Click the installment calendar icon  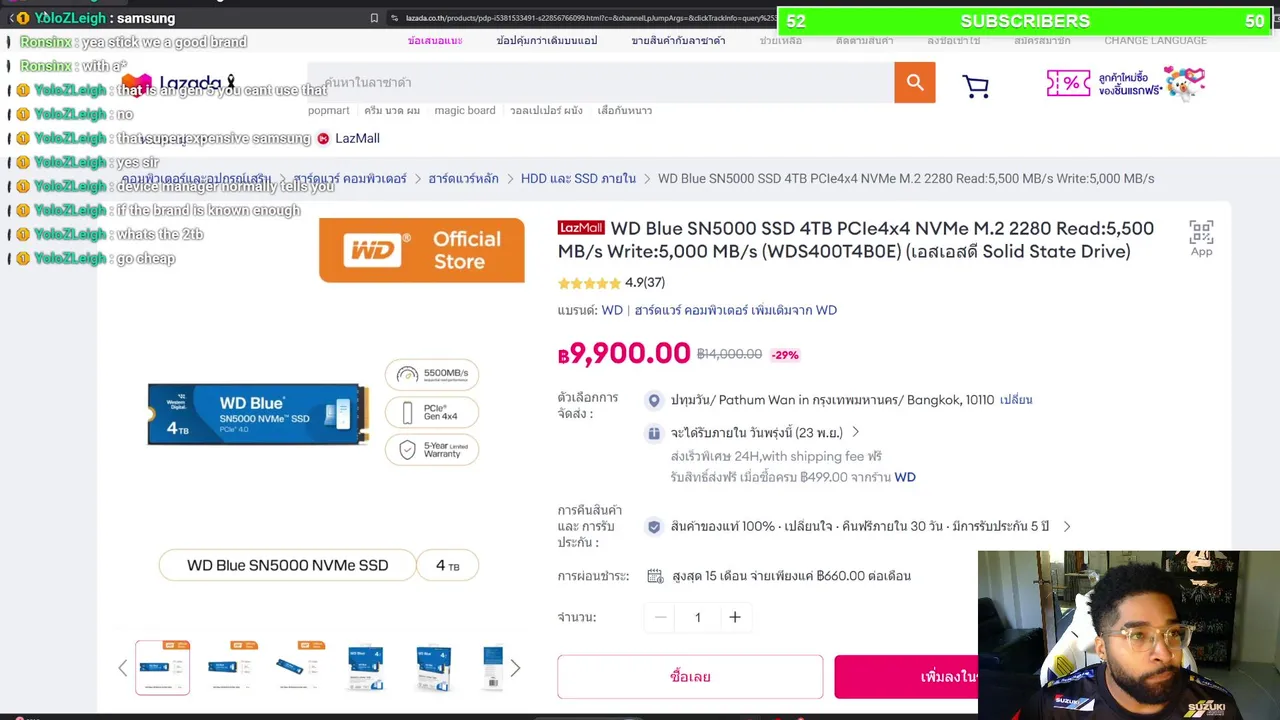coord(655,576)
